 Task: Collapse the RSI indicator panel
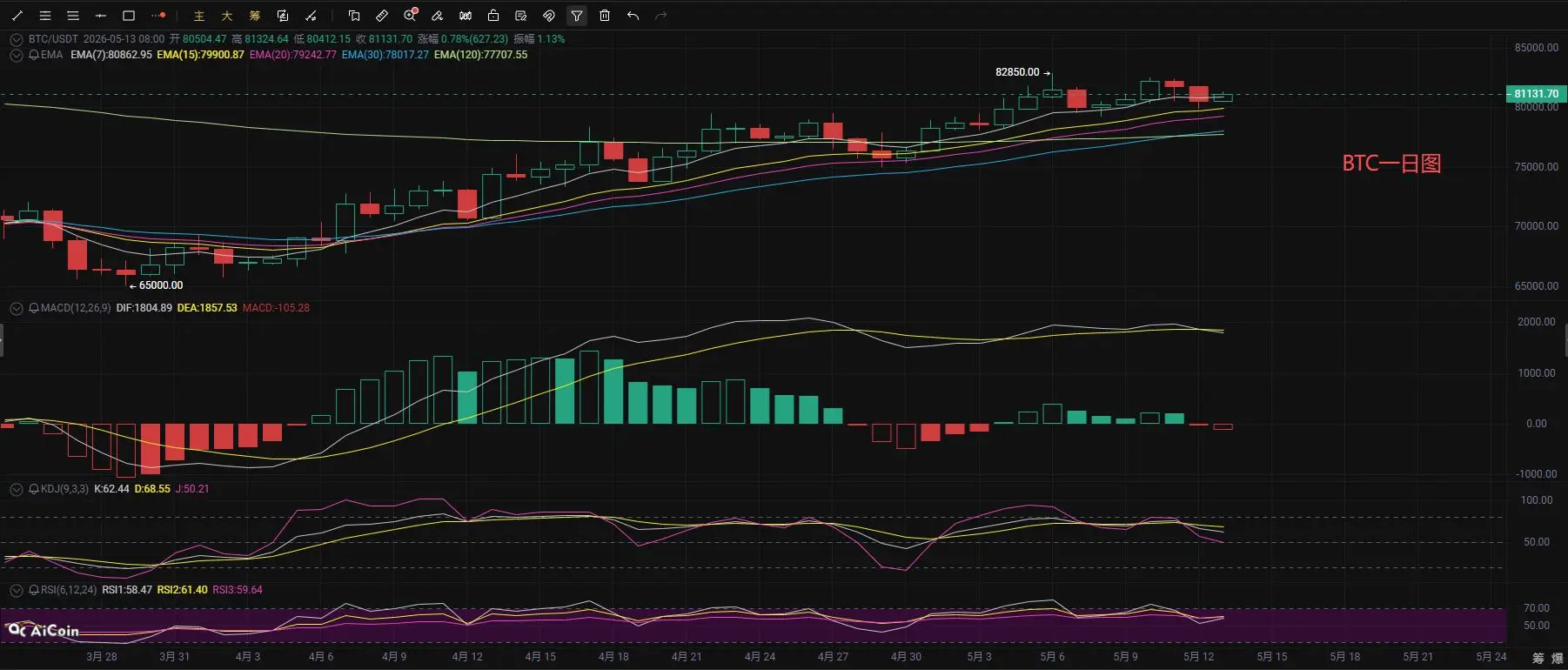[x=16, y=590]
